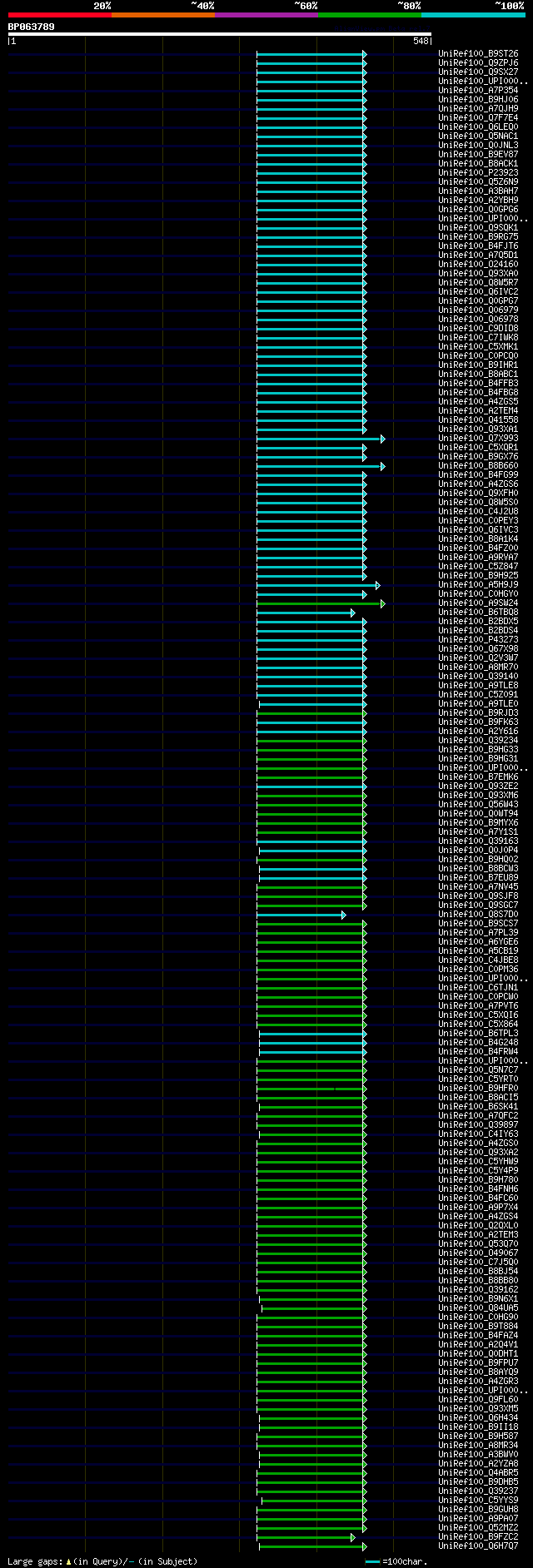Image resolution: width=533 pixels, height=1568 pixels.
Task: Open hit UniRef100_B9ST26
Action: (478, 54)
